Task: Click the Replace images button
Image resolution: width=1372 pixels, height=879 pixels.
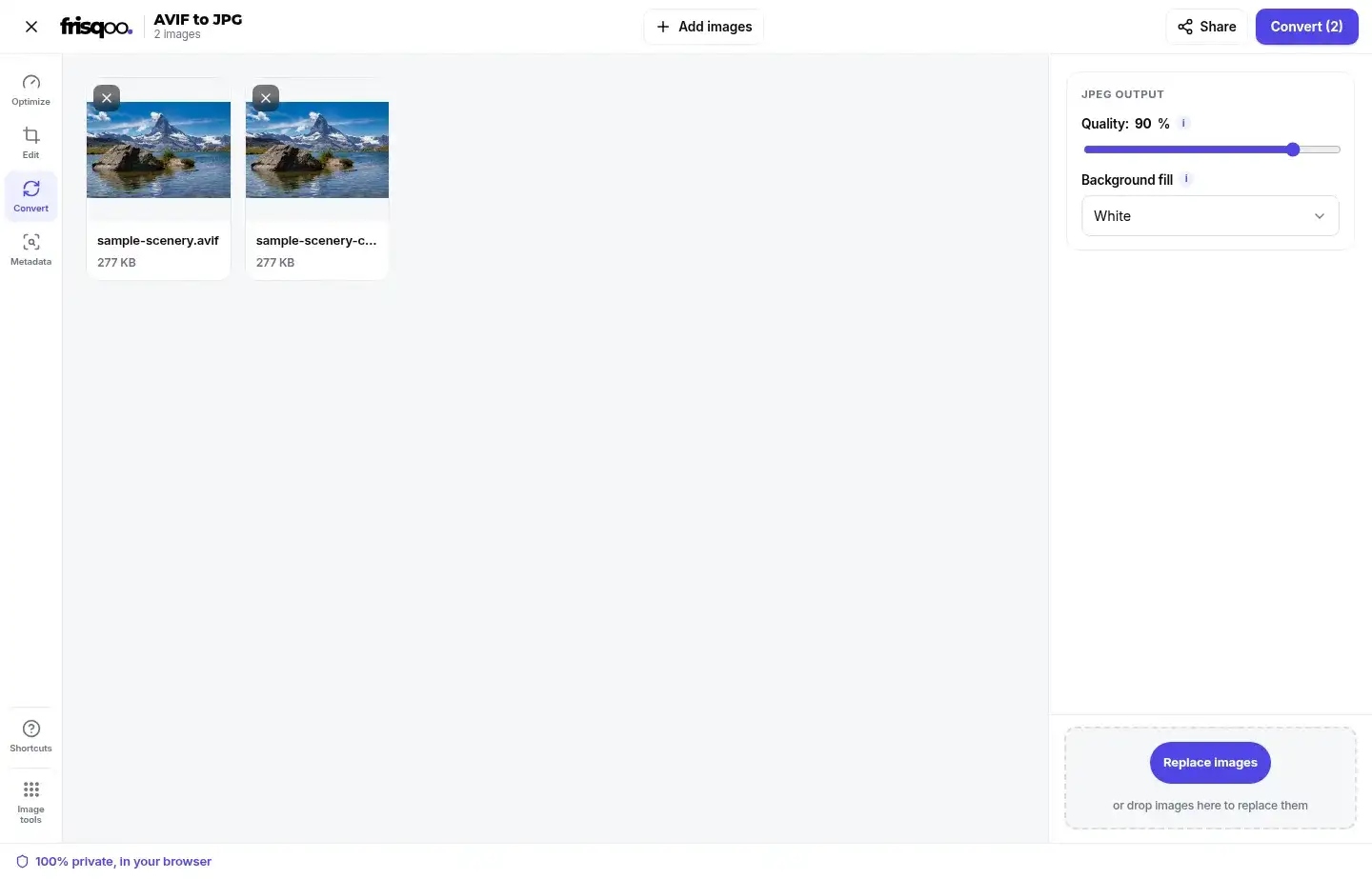Action: pyautogui.click(x=1210, y=763)
